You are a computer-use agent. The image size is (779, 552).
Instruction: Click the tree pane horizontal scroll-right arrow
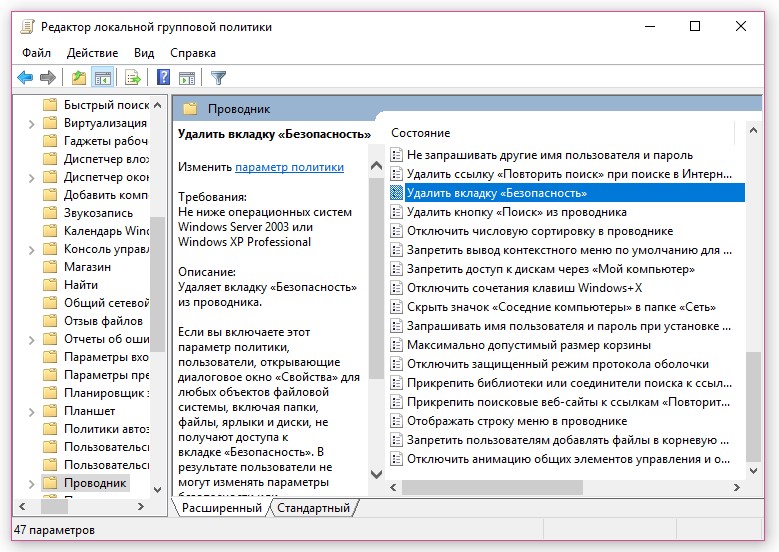click(141, 506)
